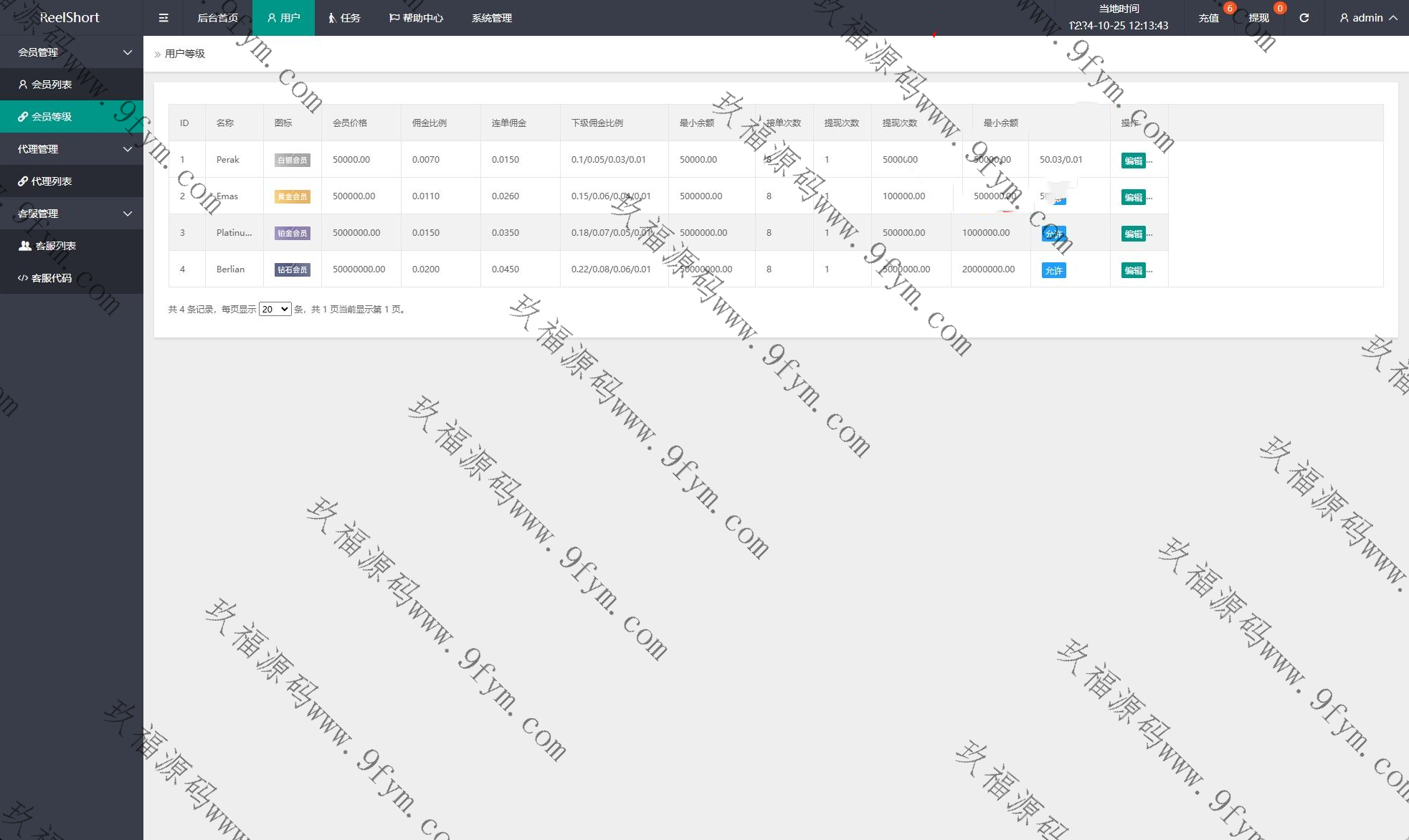The height and width of the screenshot is (840, 1409).
Task: Click the 黄金会员 gold level badge icon
Action: [292, 196]
